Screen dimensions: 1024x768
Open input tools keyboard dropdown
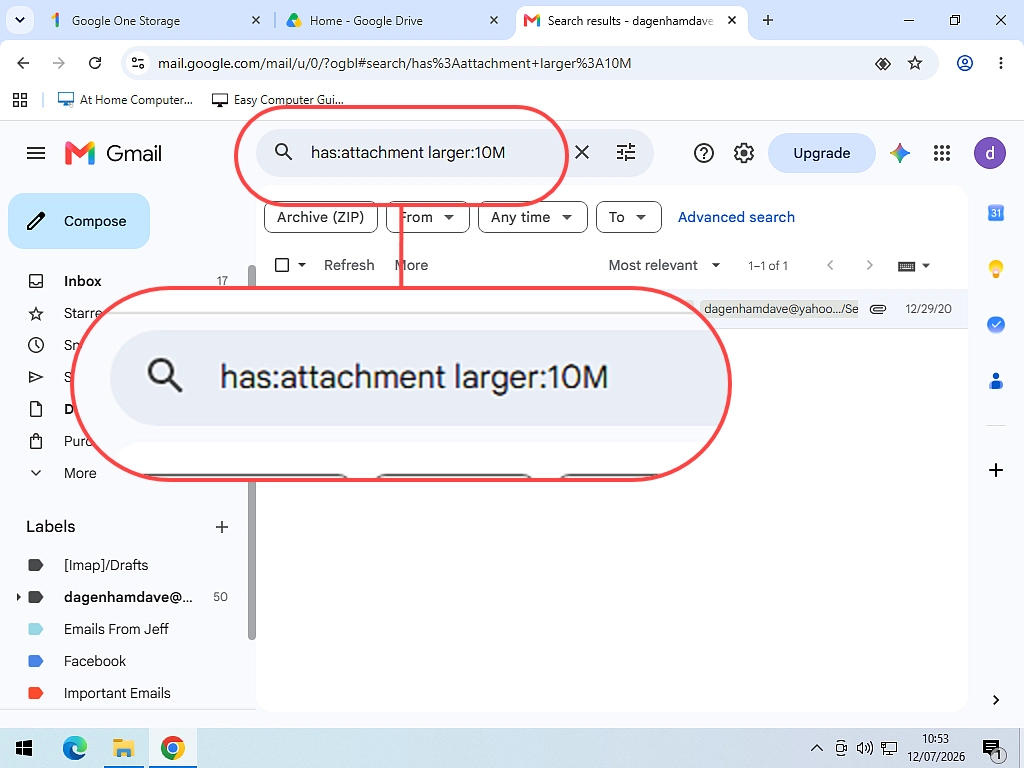[x=914, y=266]
